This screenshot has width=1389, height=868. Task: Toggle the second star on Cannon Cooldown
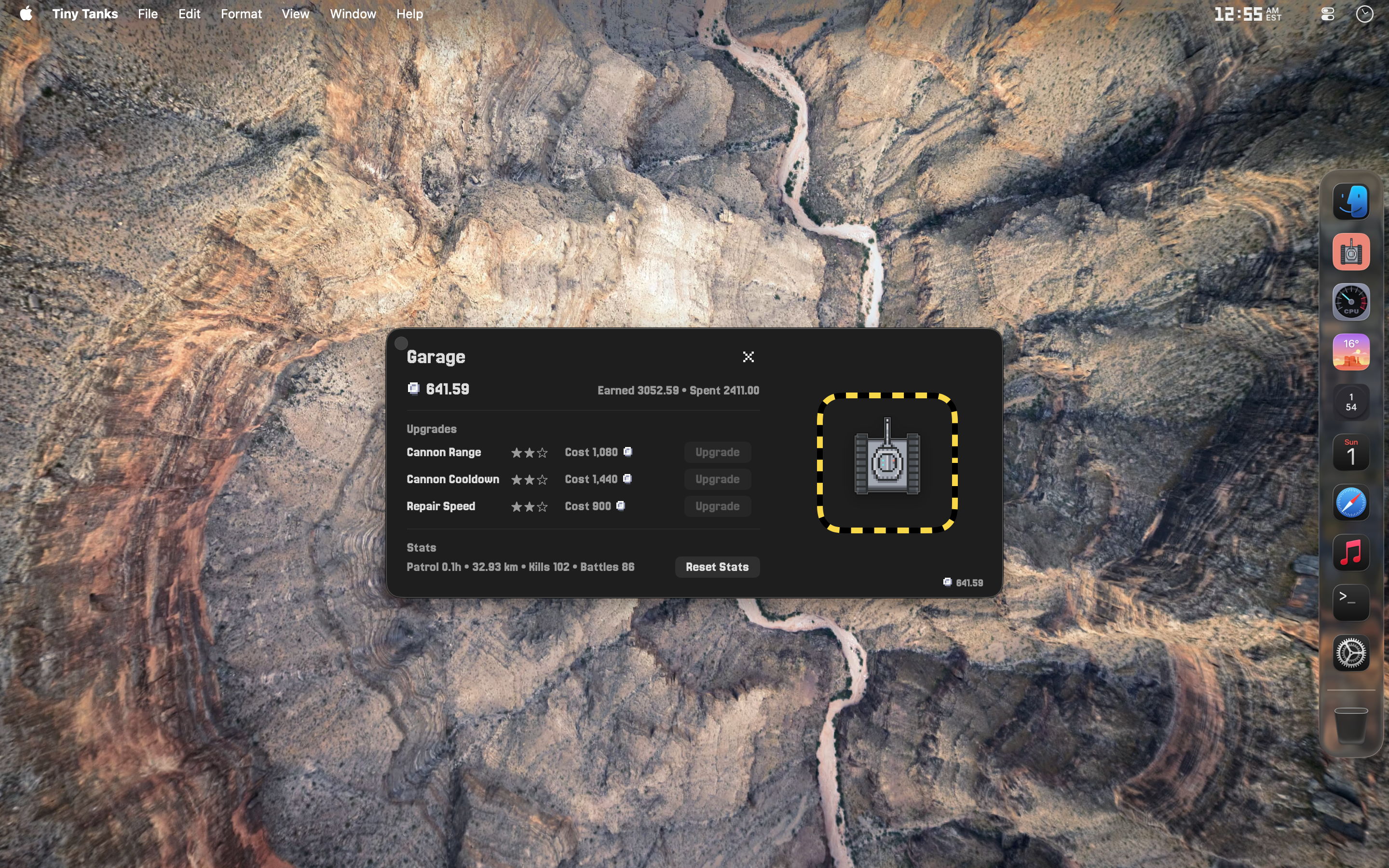(529, 479)
